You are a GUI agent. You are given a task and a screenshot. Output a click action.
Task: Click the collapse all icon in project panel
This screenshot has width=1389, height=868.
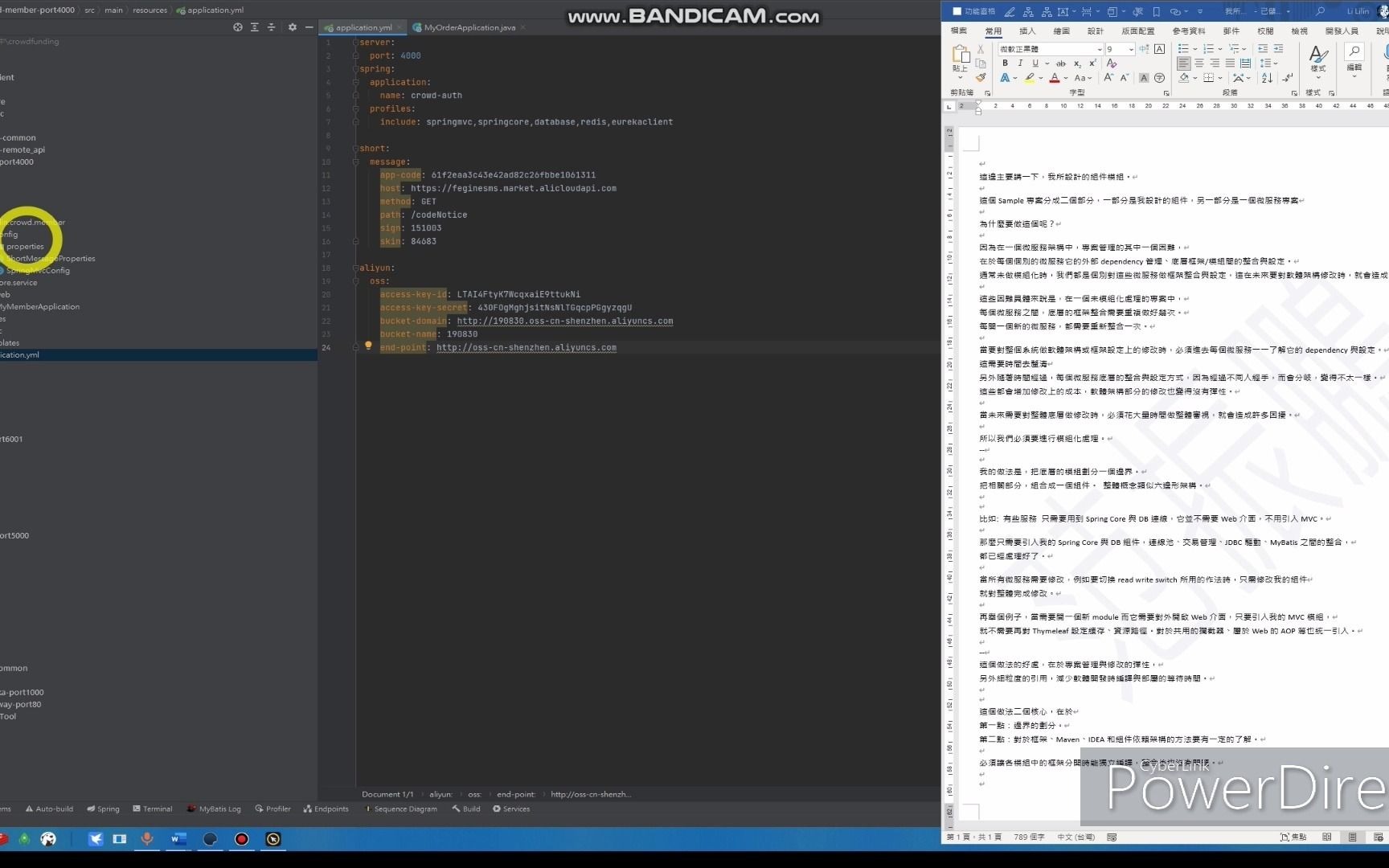tap(271, 27)
